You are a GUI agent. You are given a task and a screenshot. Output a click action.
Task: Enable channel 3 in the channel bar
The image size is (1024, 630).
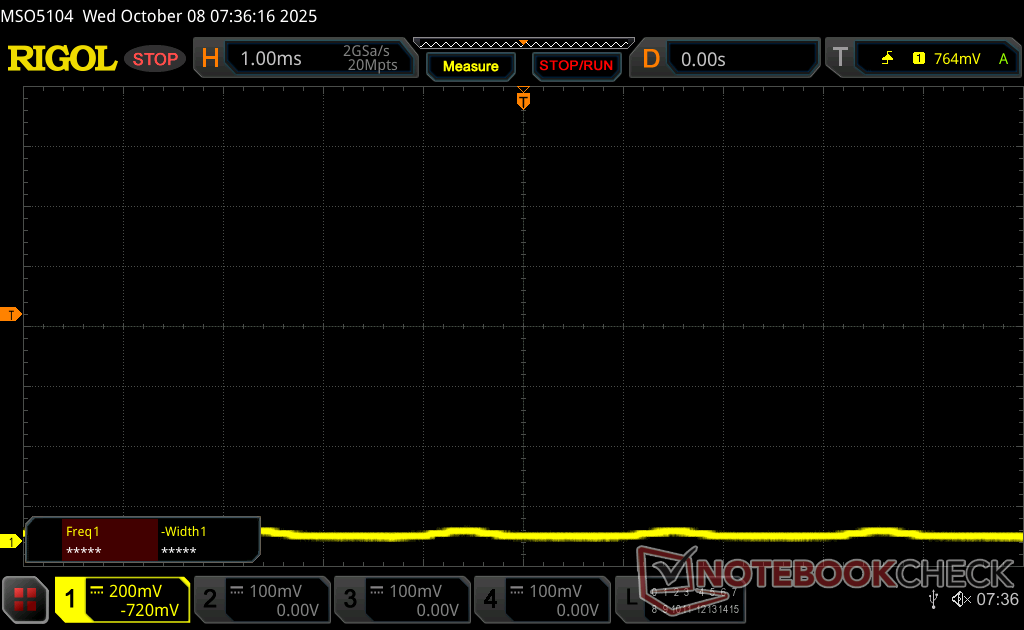401,600
